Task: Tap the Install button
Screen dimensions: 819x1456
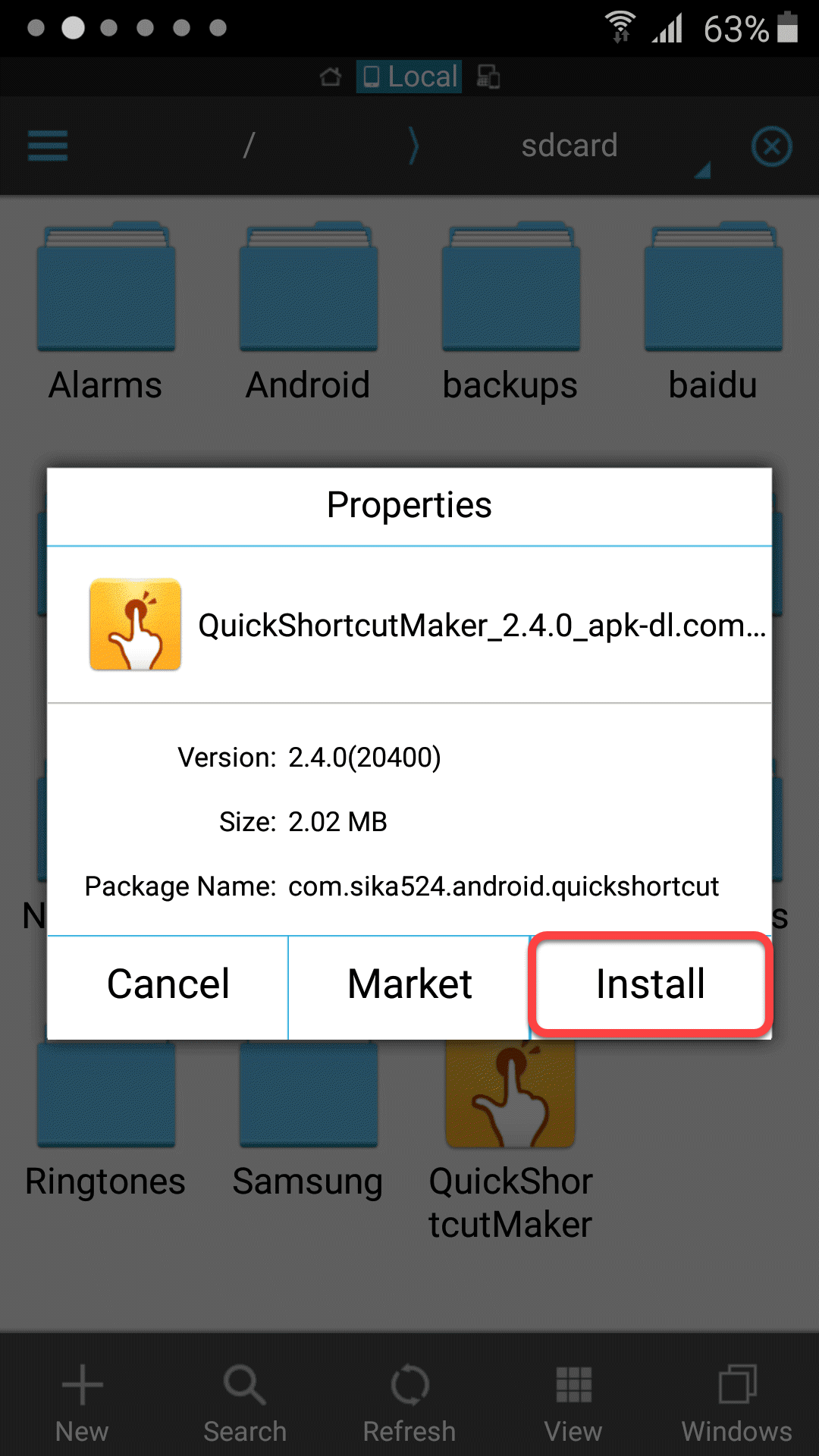Action: (651, 984)
